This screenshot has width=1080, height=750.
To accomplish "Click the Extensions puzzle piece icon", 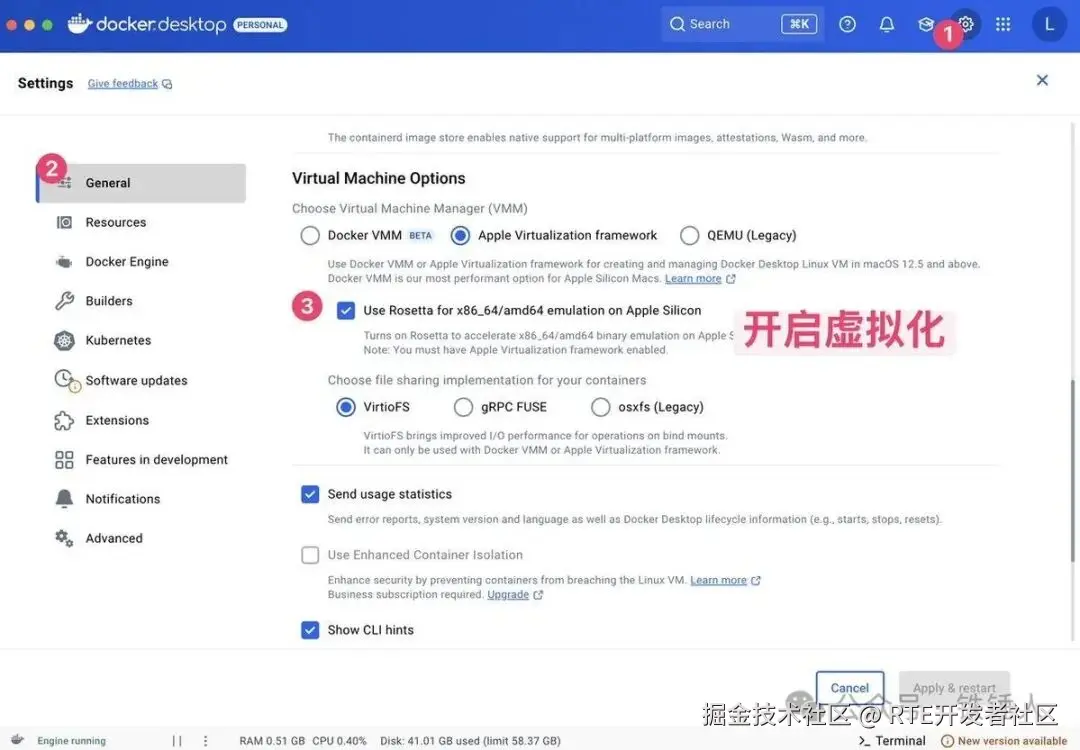I will (x=64, y=420).
